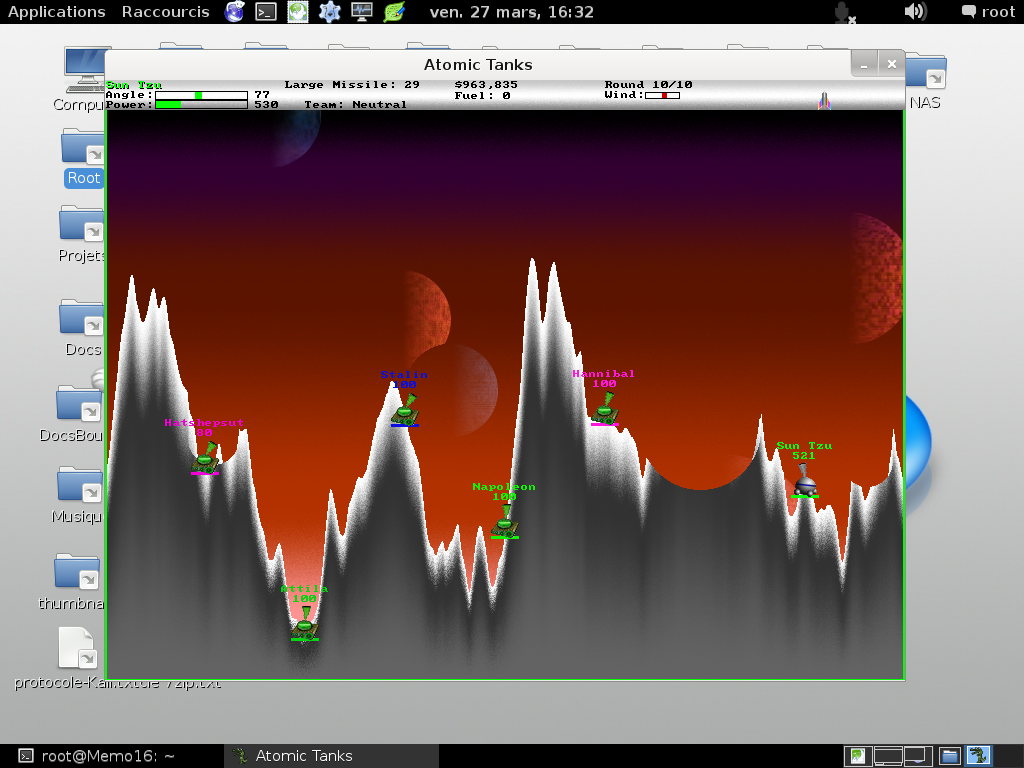The image size is (1024, 768).
Task: Click the Wind indicator bar
Action: point(662,95)
